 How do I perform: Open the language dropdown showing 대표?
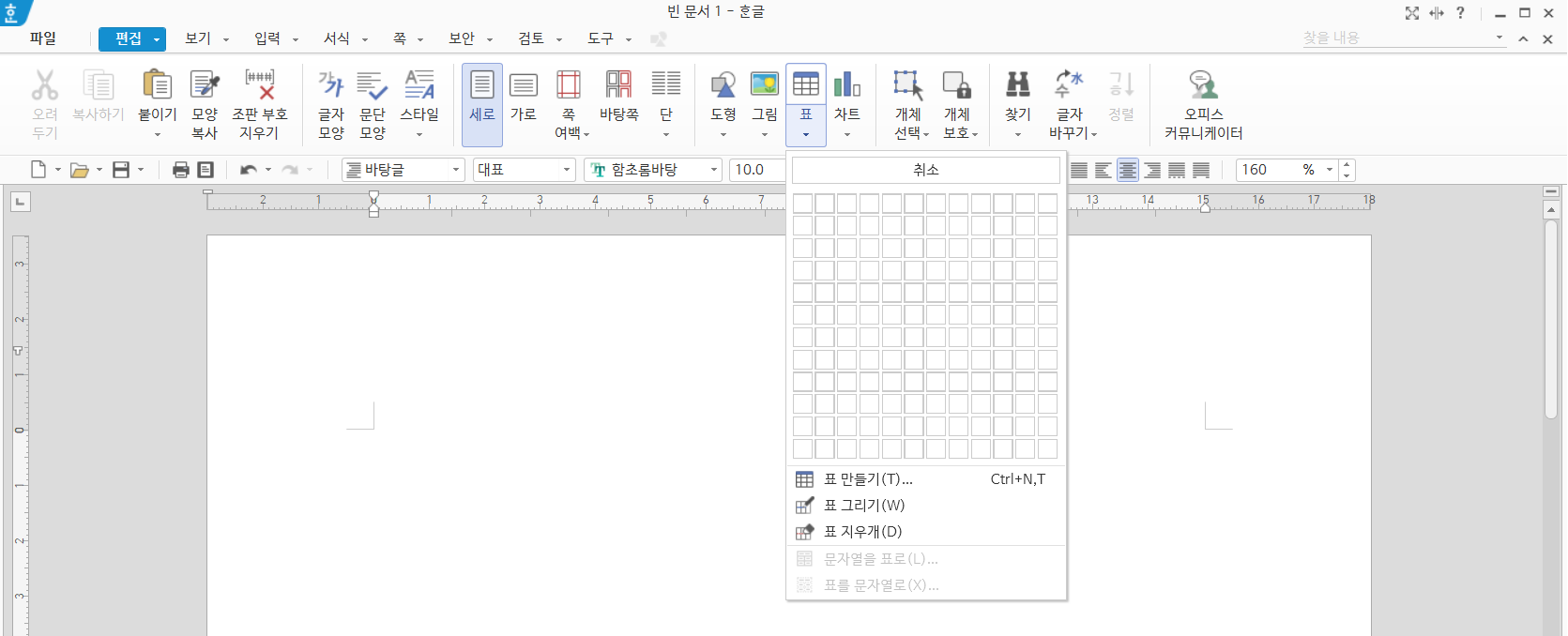[567, 170]
